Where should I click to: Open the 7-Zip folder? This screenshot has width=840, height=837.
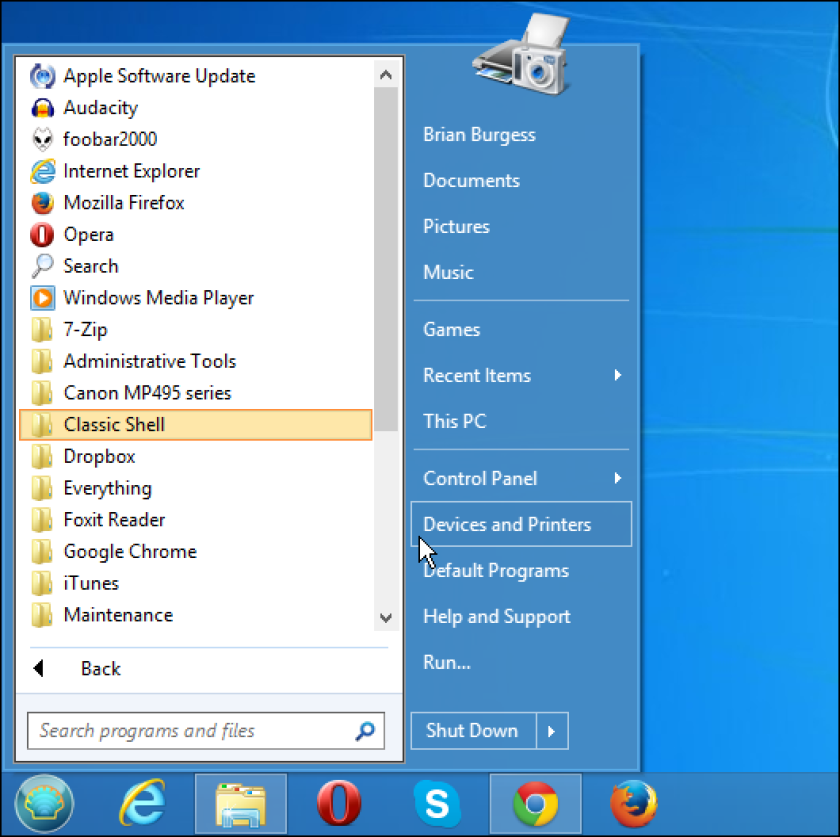196,329
